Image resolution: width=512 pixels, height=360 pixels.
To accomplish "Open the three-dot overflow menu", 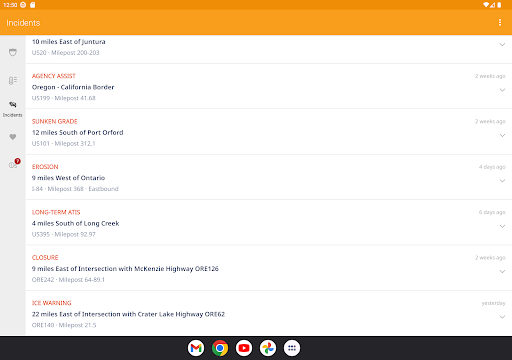I will click(500, 22).
